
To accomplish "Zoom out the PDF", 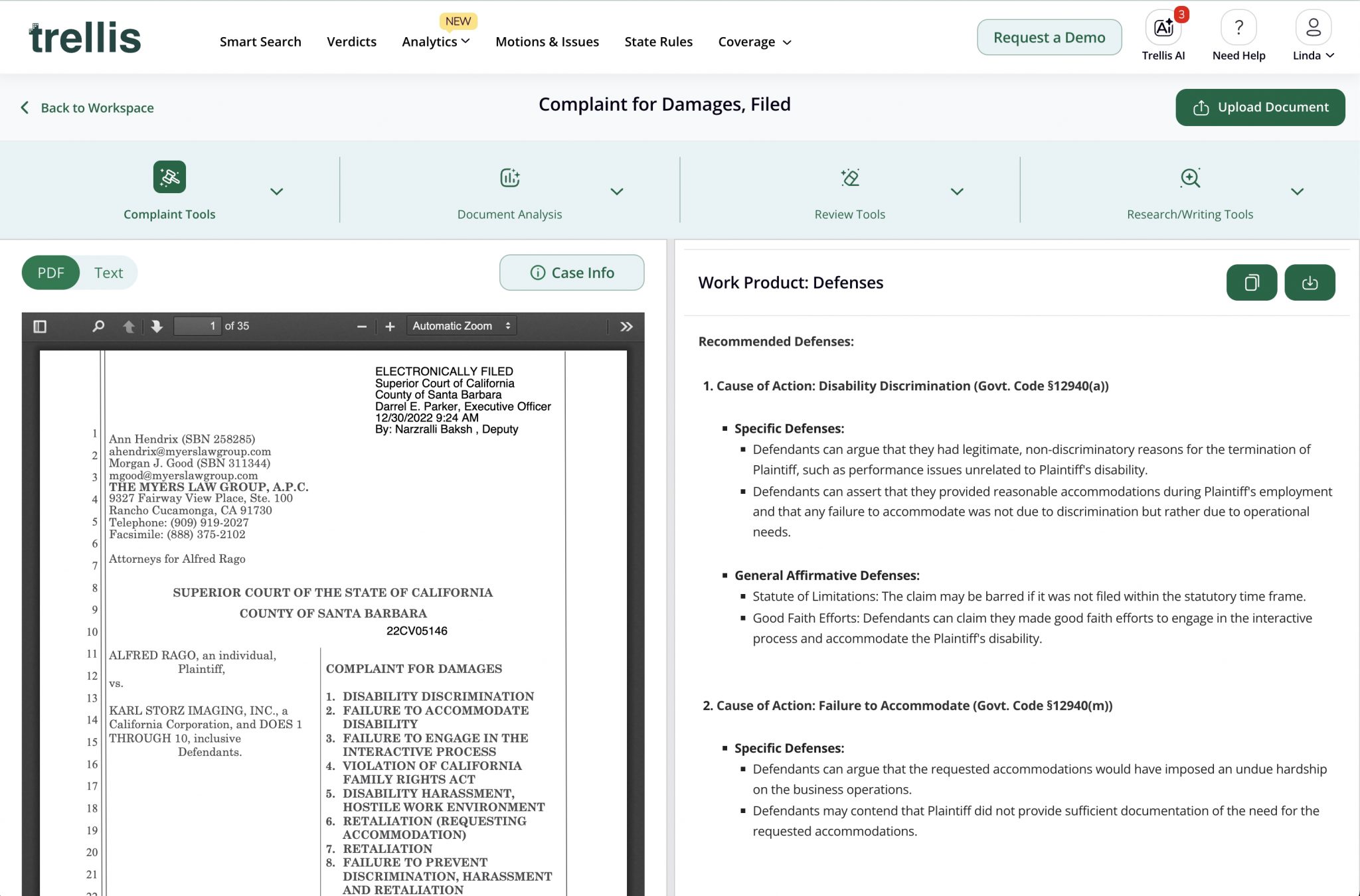I will 362,327.
